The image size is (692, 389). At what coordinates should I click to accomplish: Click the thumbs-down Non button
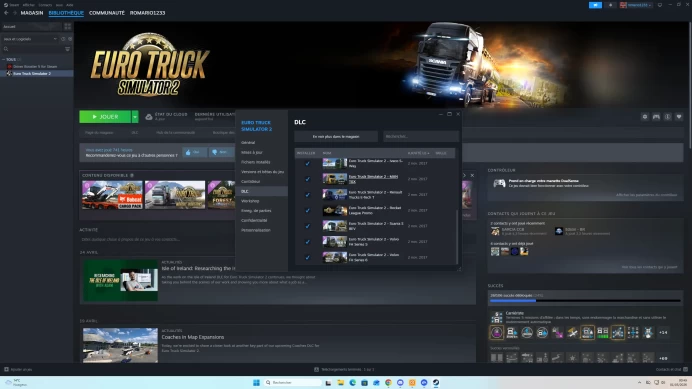pyautogui.click(x=221, y=152)
